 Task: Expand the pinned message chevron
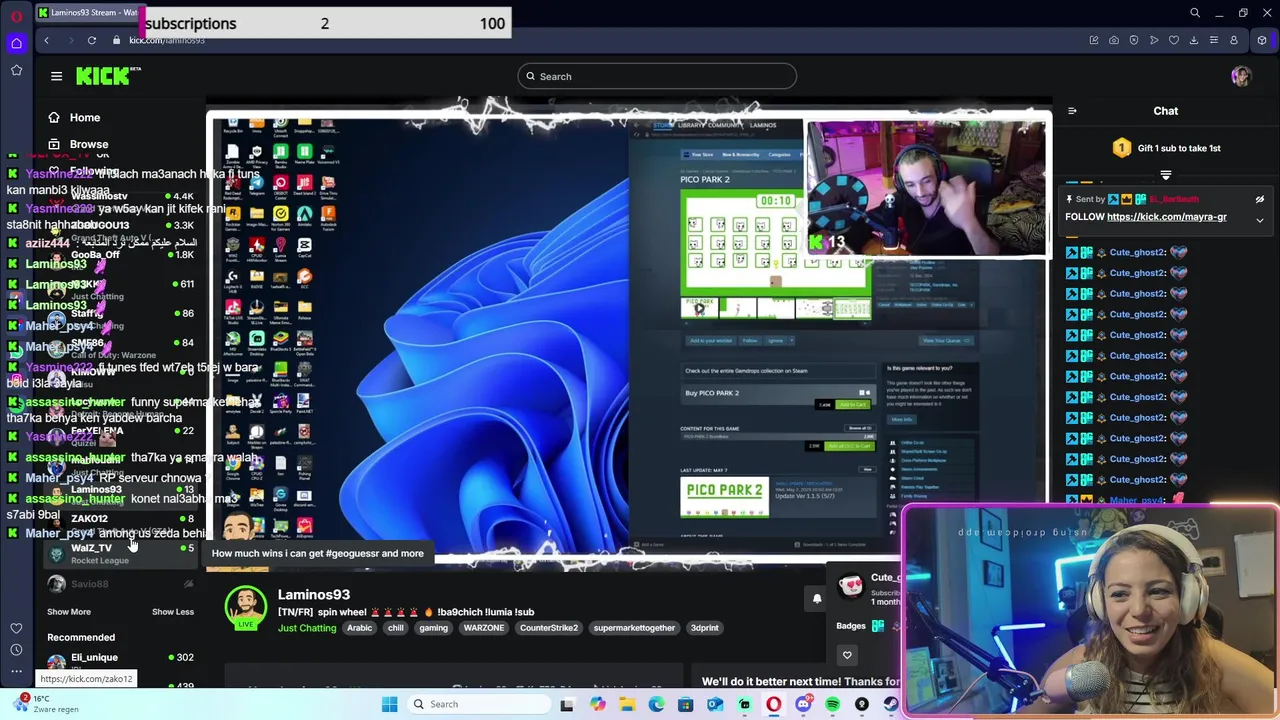[x=1260, y=219]
